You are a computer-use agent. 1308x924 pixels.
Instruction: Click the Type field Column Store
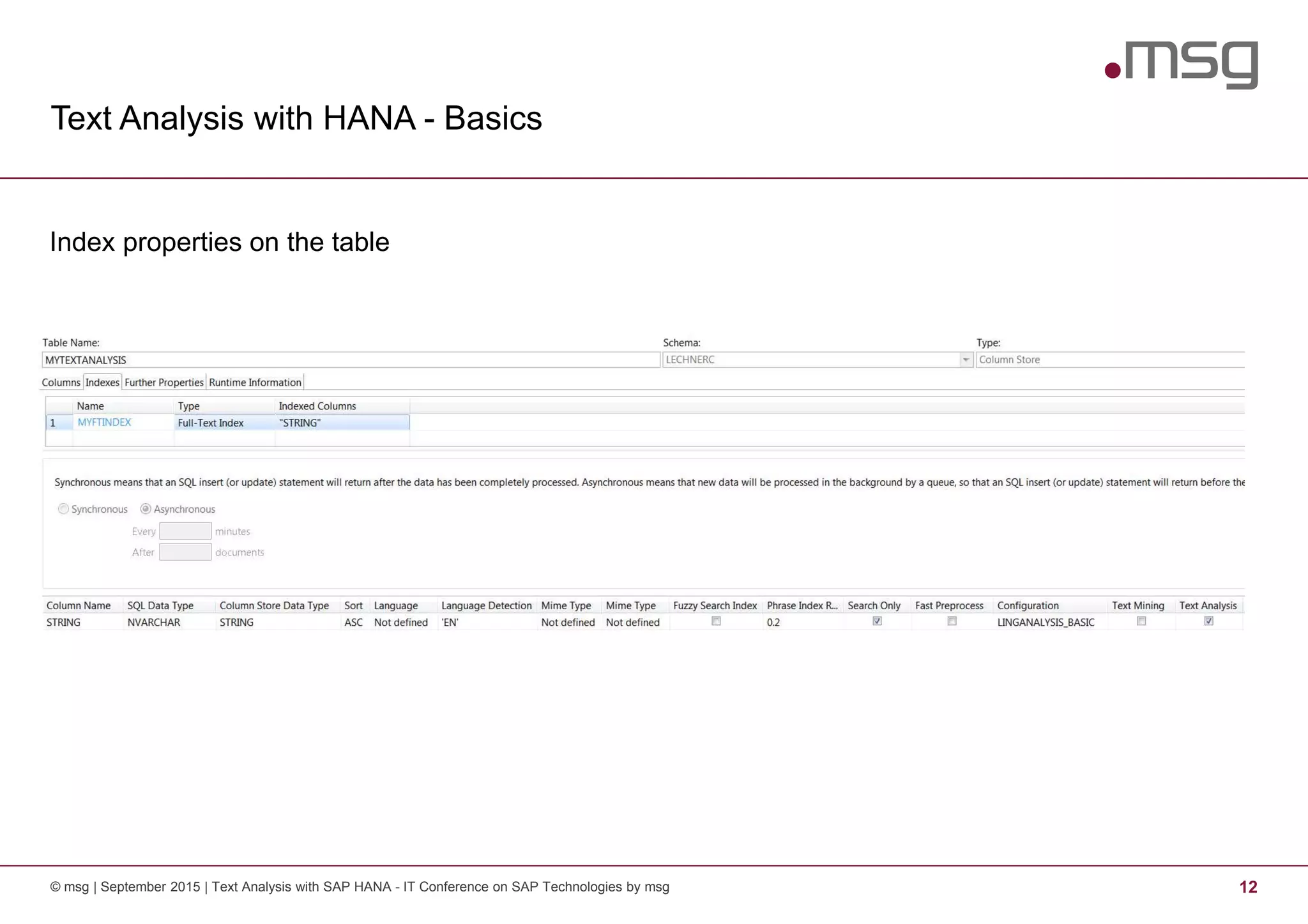(x=1110, y=360)
